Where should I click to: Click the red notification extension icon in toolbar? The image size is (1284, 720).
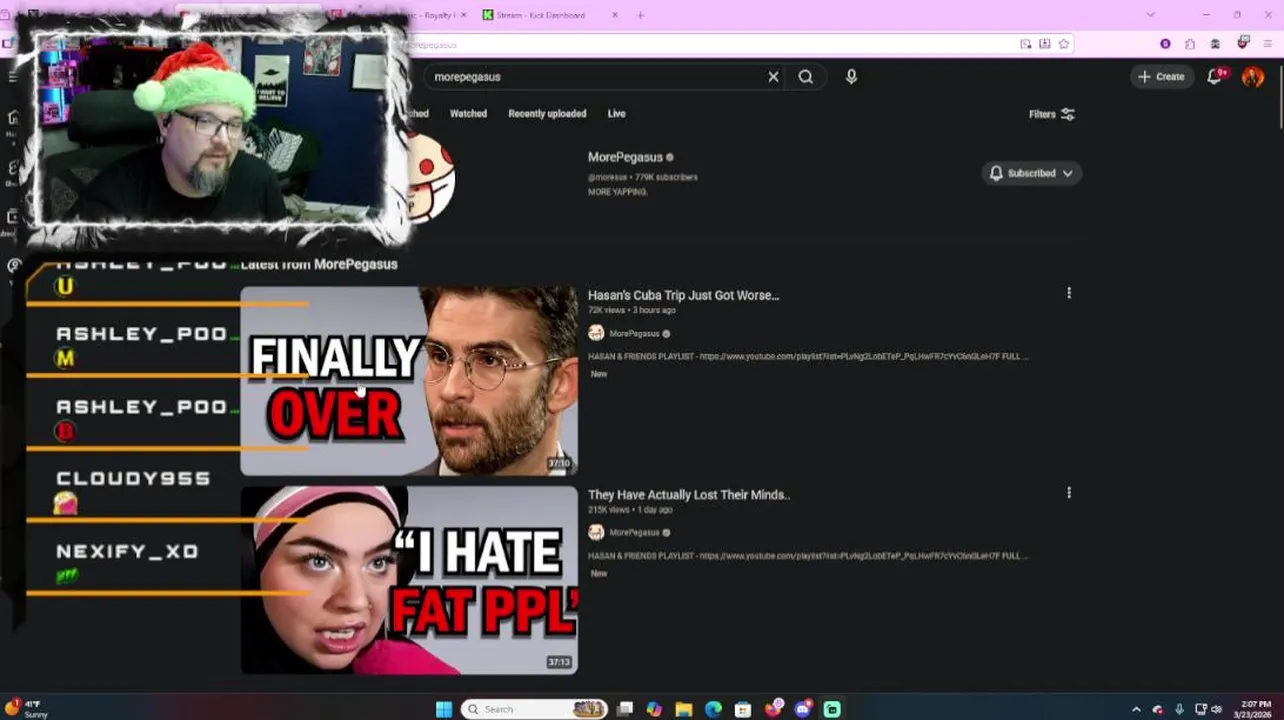[x=1243, y=43]
